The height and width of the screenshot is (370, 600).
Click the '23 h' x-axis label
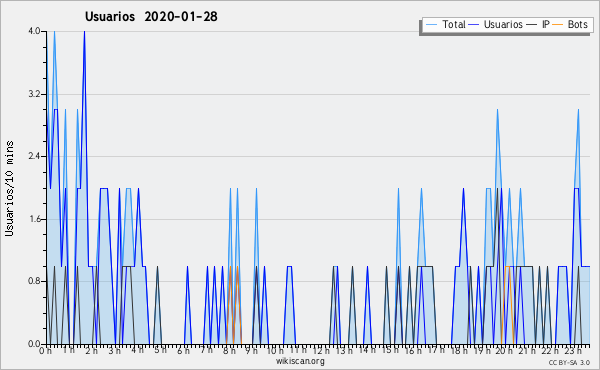(574, 351)
